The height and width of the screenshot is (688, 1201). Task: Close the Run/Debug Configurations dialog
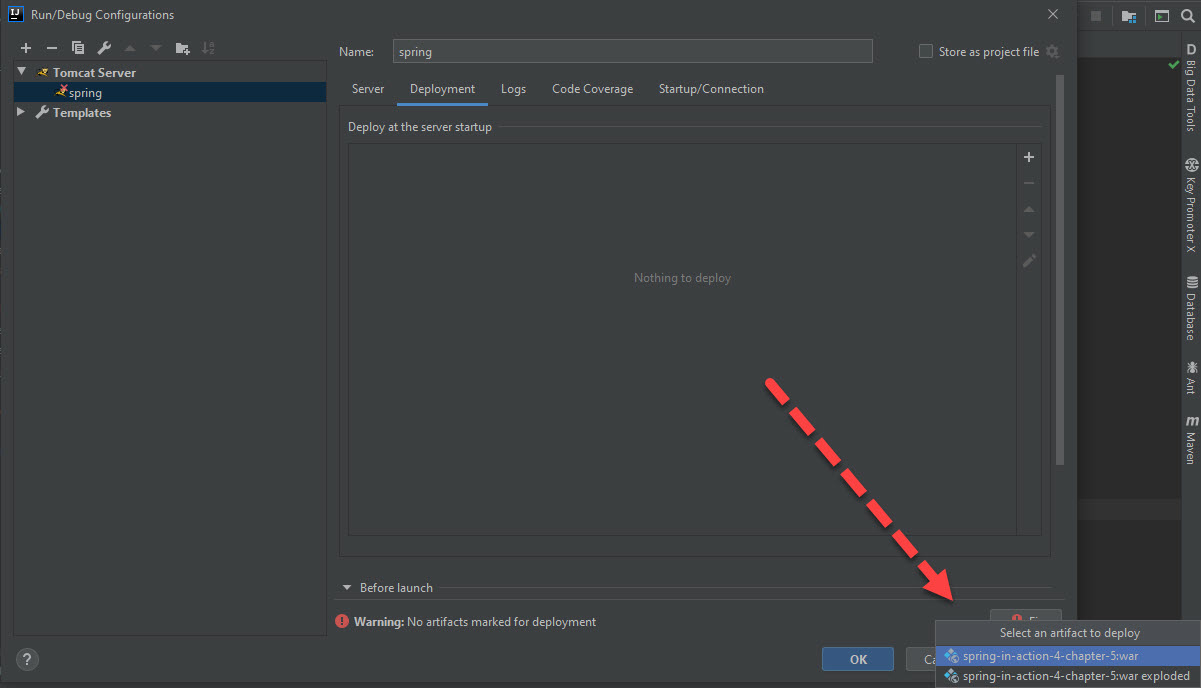[x=1053, y=14]
